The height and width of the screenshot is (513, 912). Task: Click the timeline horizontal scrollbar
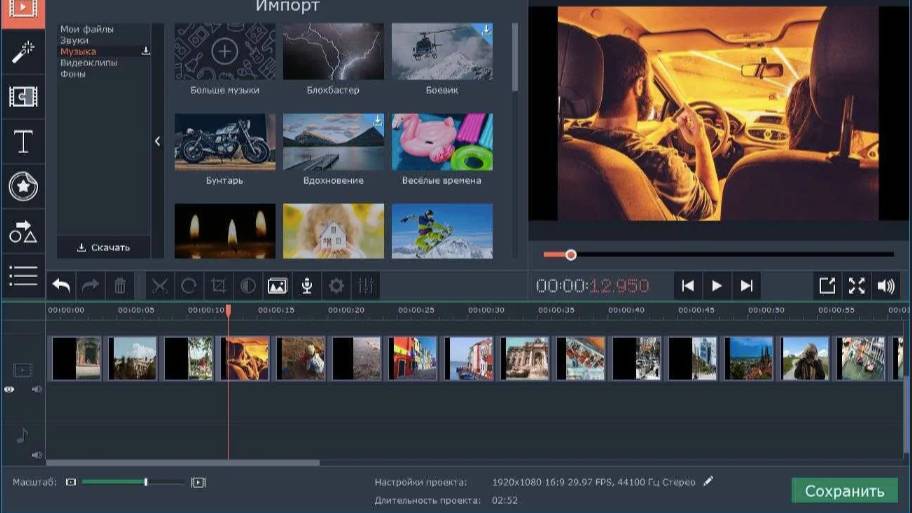click(x=183, y=463)
